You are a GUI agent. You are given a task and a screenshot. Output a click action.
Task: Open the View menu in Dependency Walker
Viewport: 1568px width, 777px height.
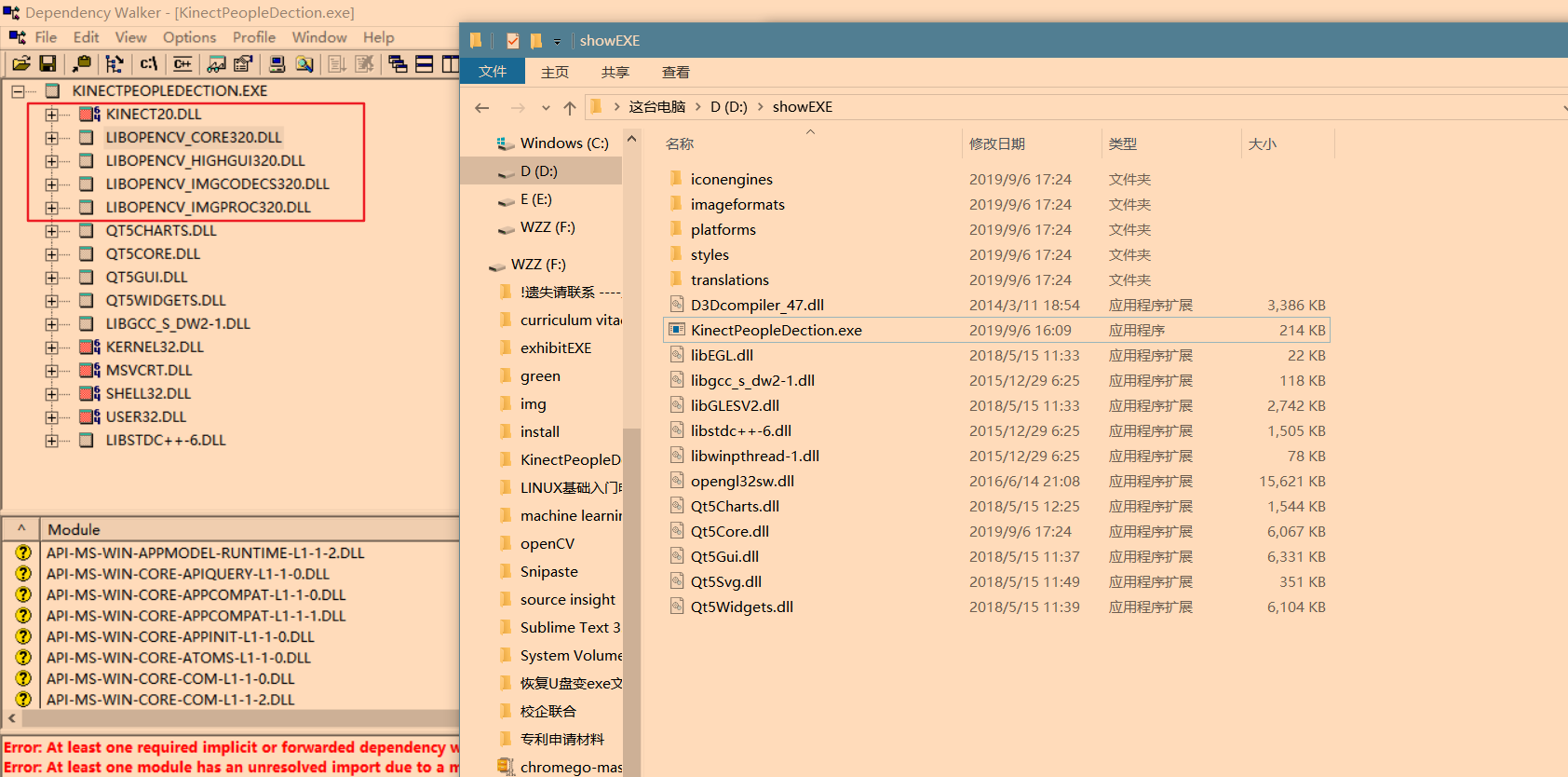(x=131, y=37)
